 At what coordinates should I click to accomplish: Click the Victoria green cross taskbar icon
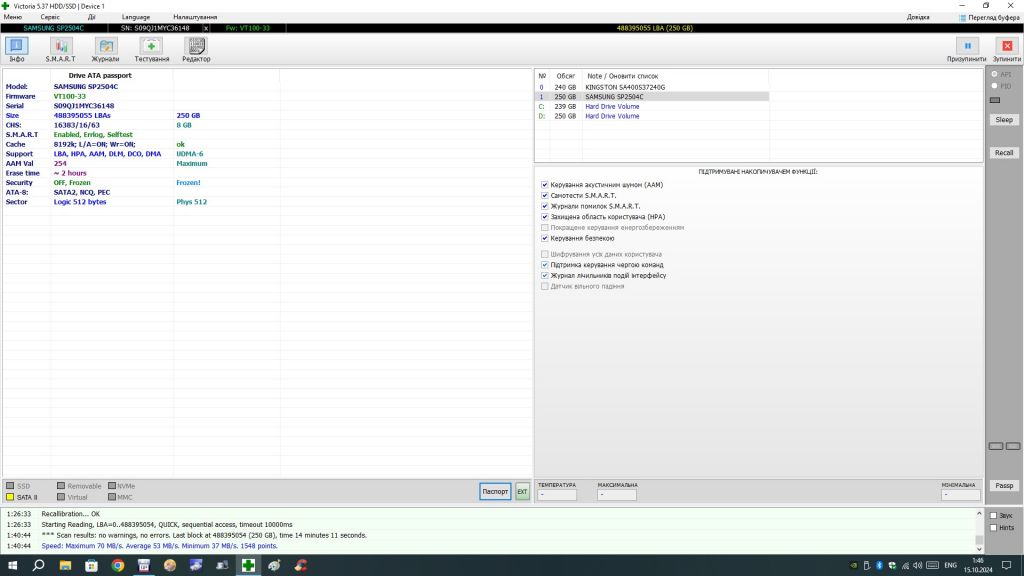click(x=248, y=565)
